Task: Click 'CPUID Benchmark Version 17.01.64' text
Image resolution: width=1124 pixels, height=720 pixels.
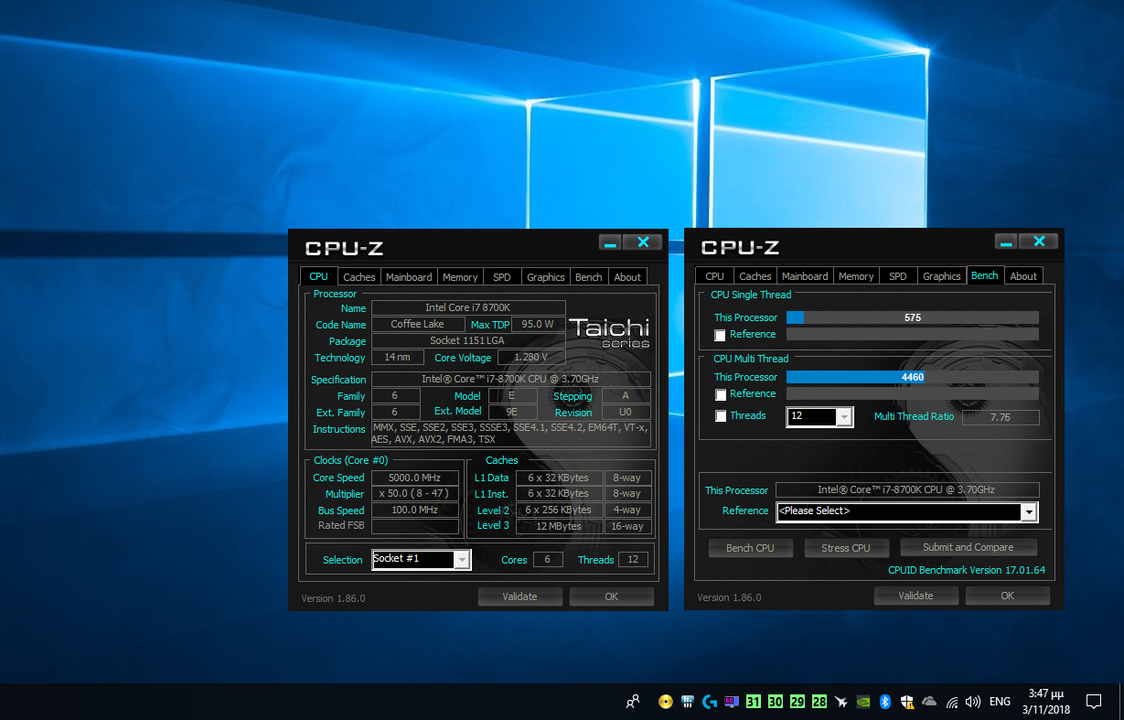Action: click(966, 570)
